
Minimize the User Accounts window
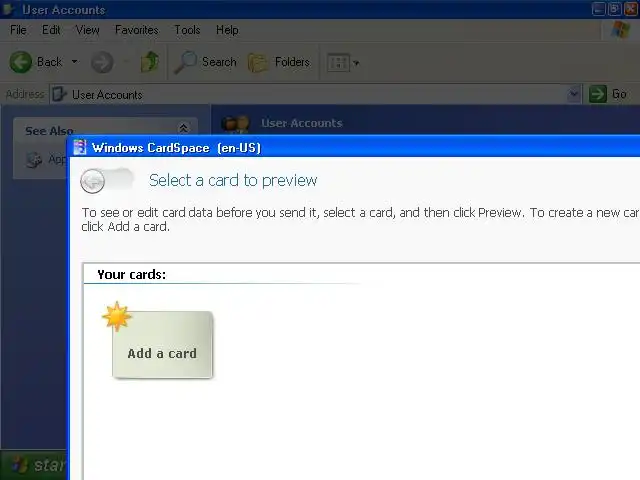598,9
